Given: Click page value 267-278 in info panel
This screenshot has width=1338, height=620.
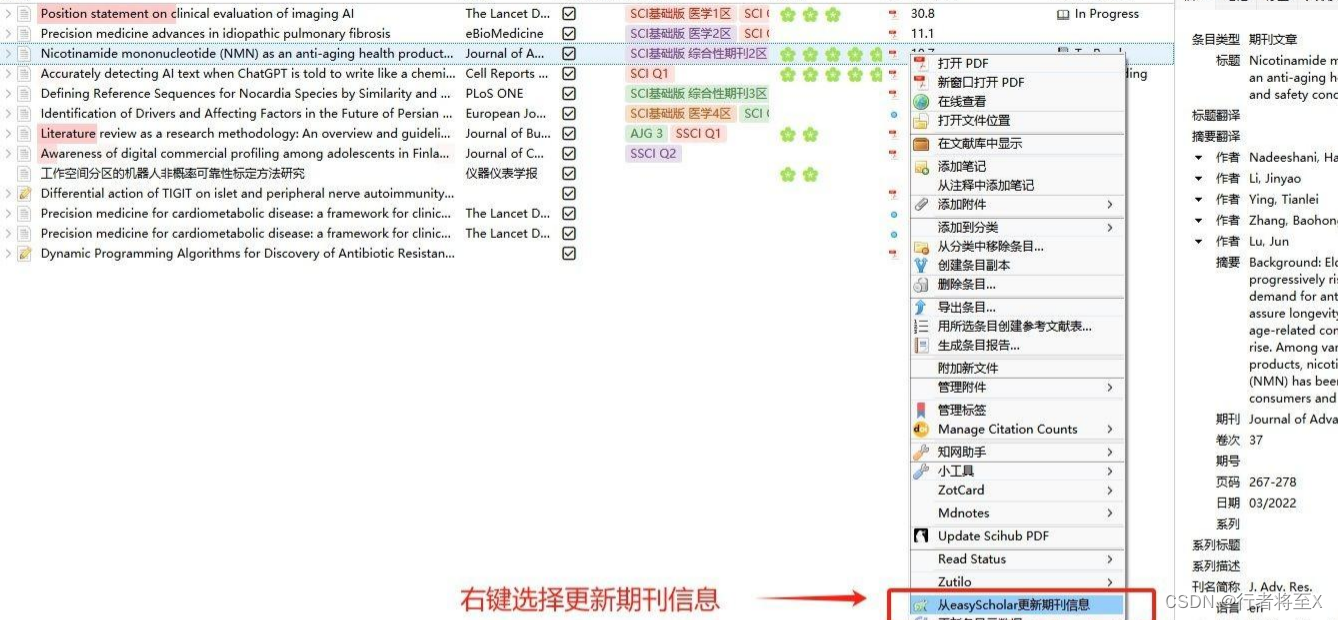Looking at the screenshot, I should pyautogui.click(x=1272, y=482).
